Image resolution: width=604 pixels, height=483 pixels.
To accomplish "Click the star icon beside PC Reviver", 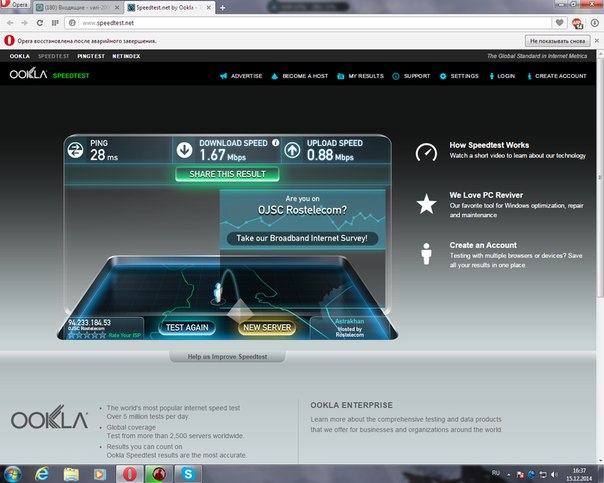I will [426, 204].
